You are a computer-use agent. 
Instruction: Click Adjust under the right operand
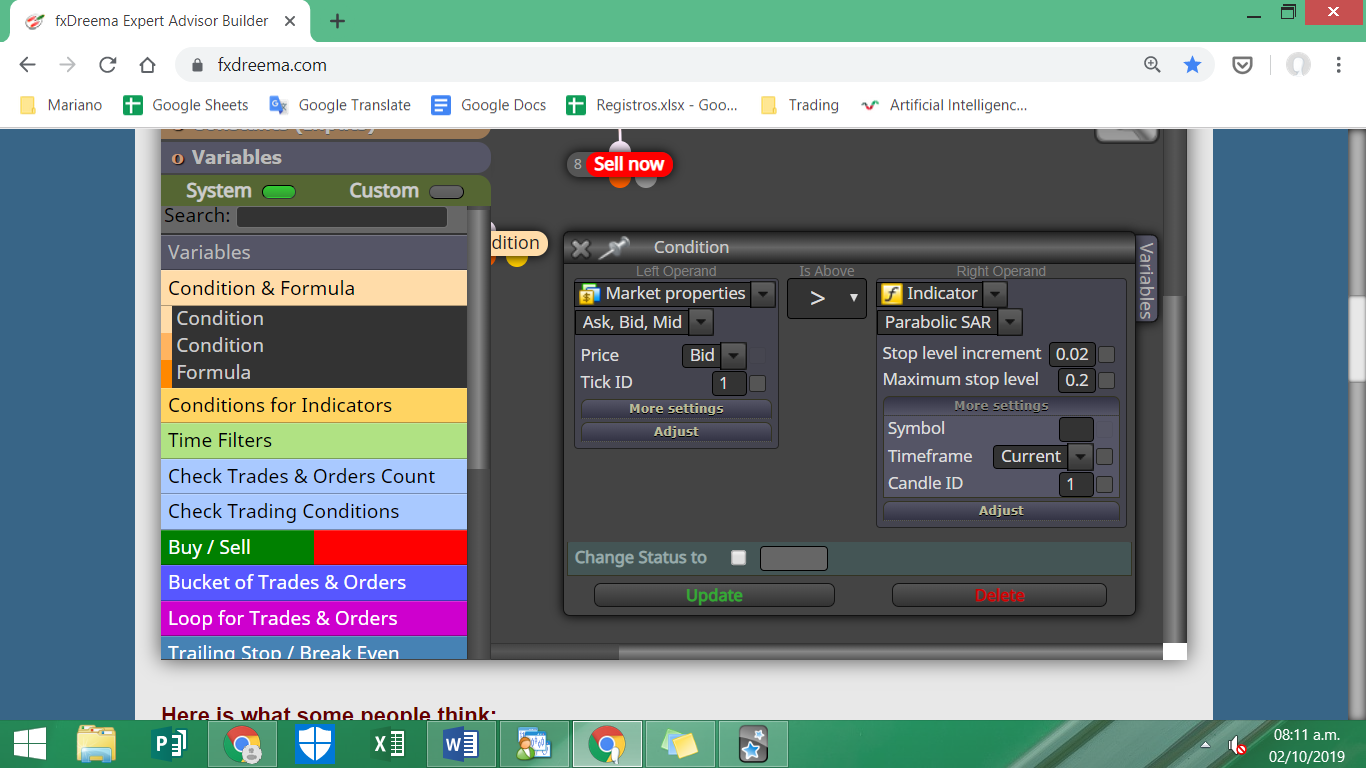pos(1001,510)
